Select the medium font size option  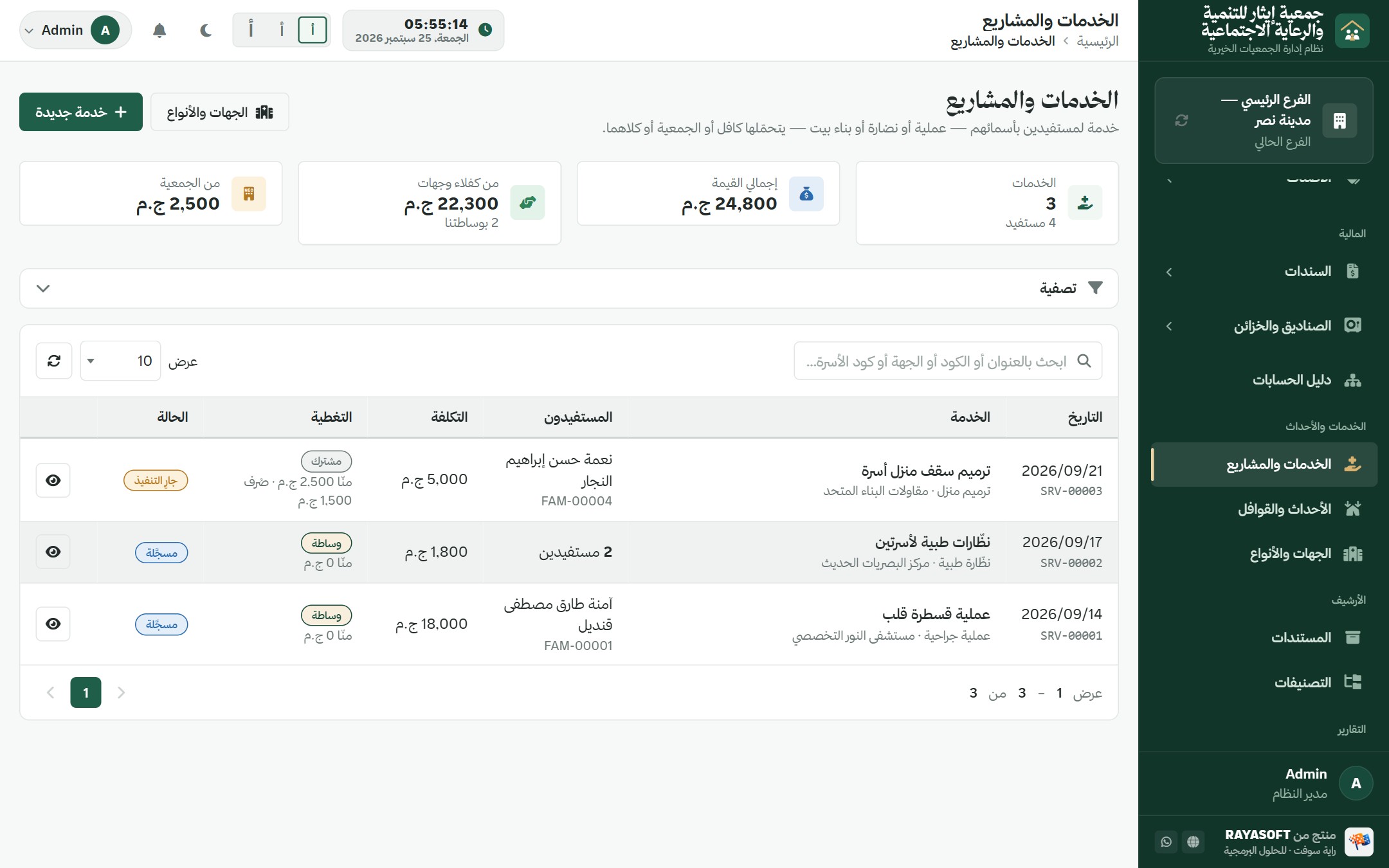click(282, 30)
